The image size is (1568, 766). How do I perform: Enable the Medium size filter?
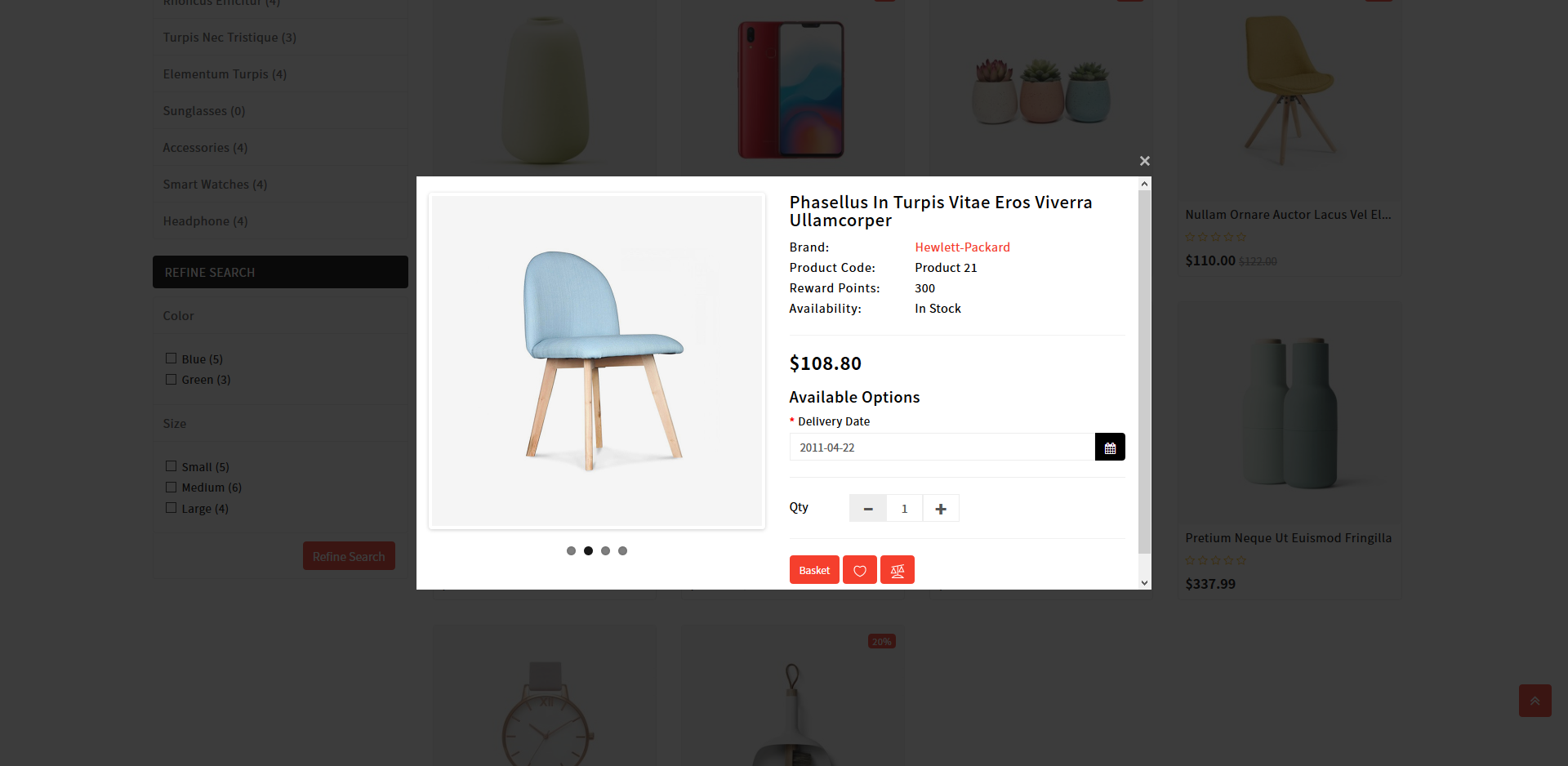point(171,487)
